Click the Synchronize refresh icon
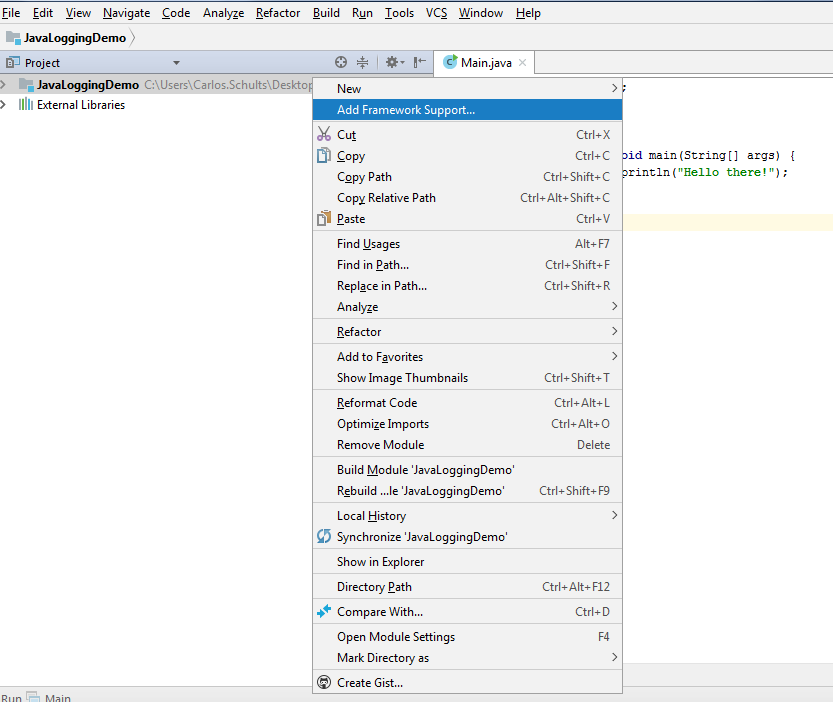Viewport: 833px width, 702px height. pos(323,537)
